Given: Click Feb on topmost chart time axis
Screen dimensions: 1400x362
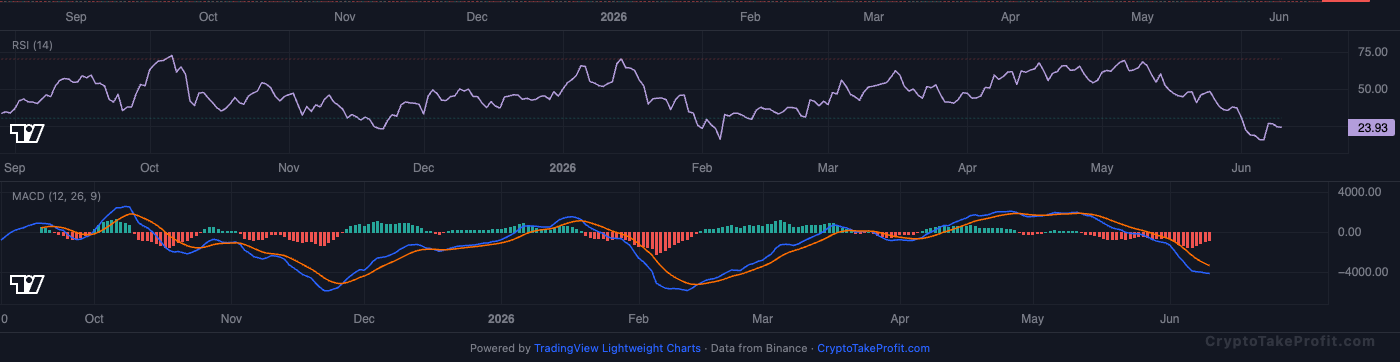Looking at the screenshot, I should pyautogui.click(x=750, y=17).
